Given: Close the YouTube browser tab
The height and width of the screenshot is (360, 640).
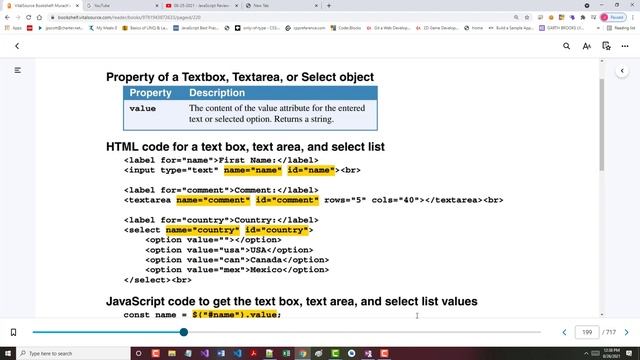Looking at the screenshot, I should pos(157,6).
